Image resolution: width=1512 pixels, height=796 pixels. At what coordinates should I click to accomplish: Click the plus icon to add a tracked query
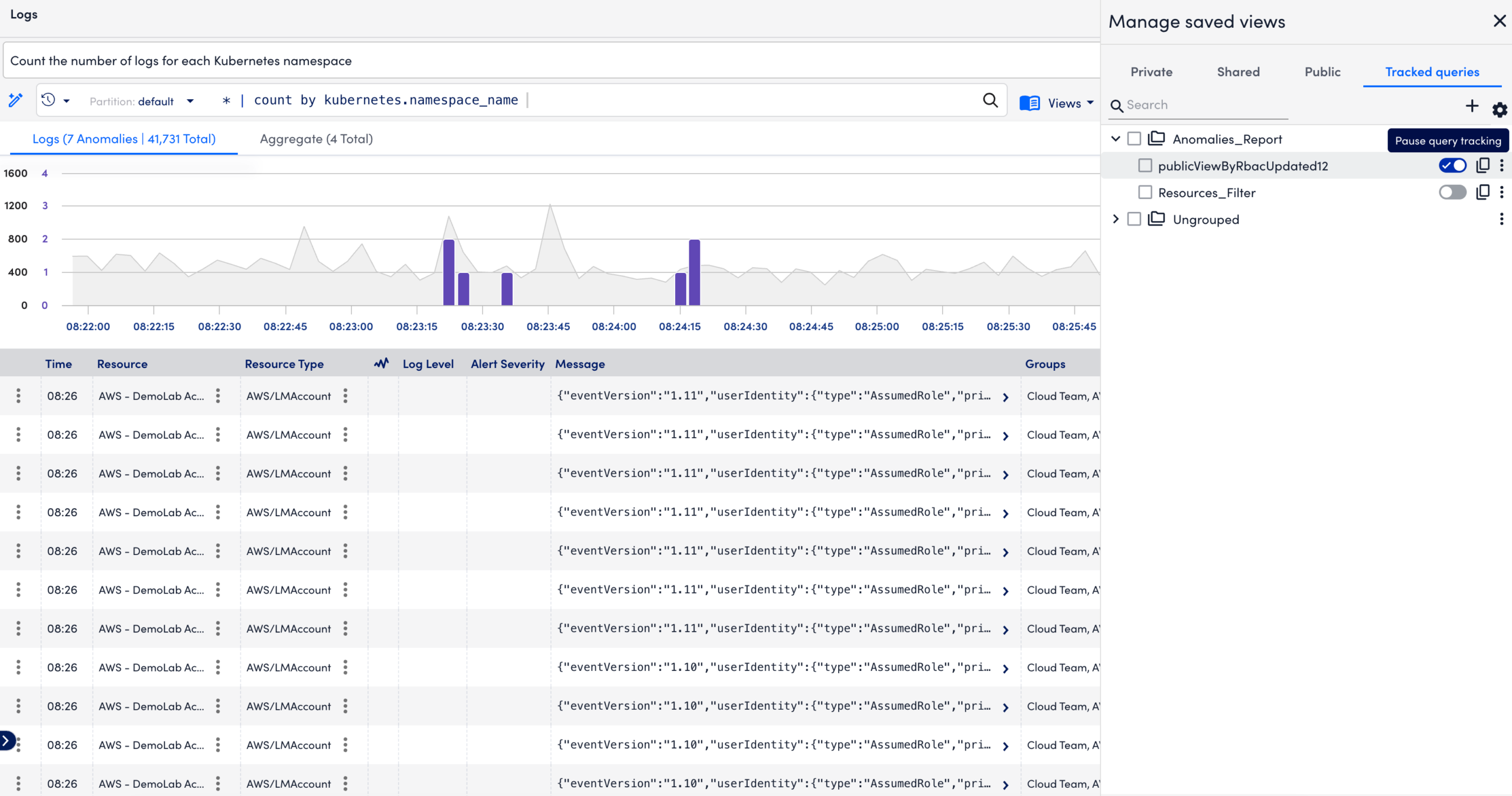click(1472, 106)
